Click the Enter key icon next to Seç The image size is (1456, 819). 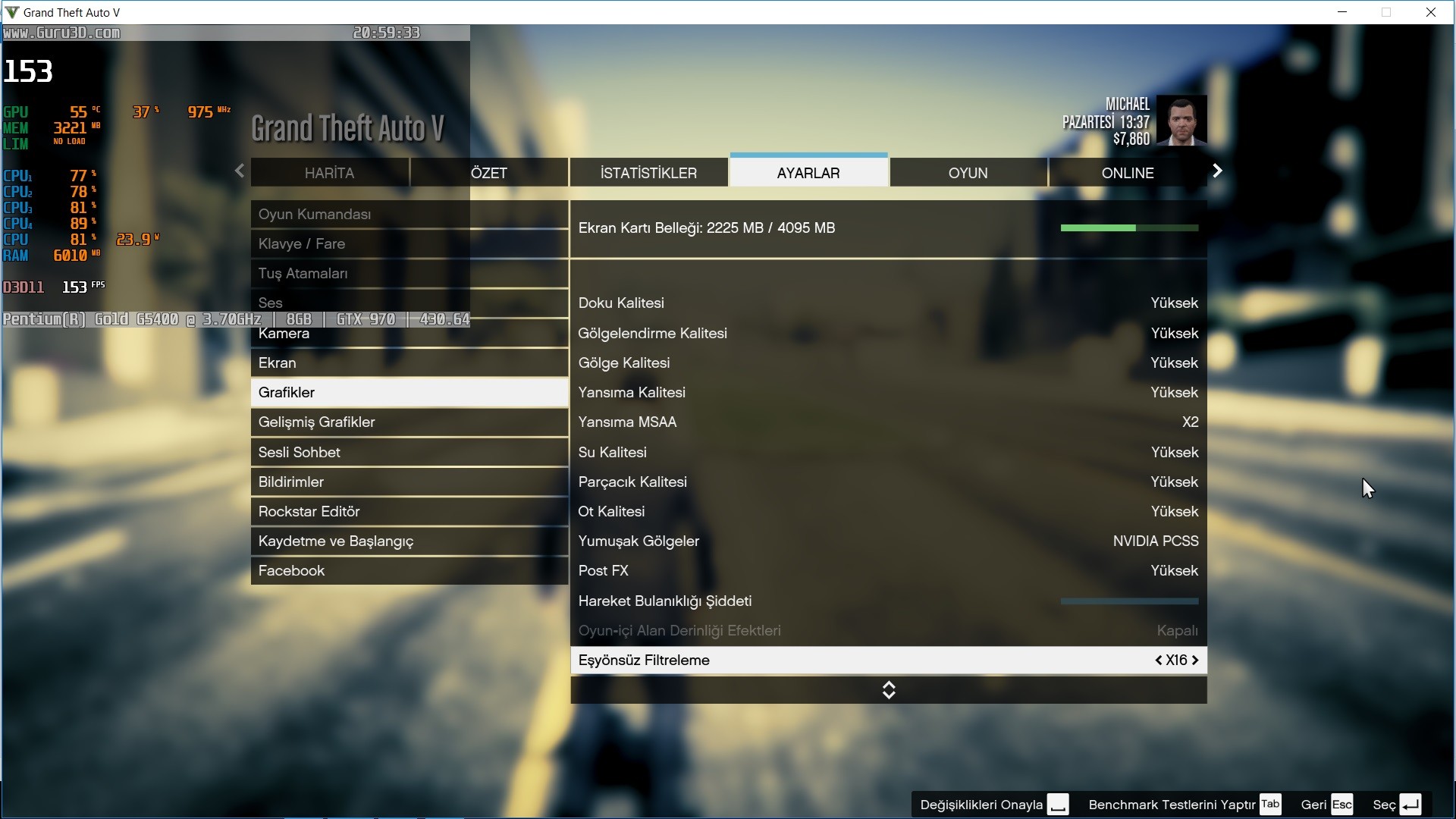[1410, 805]
